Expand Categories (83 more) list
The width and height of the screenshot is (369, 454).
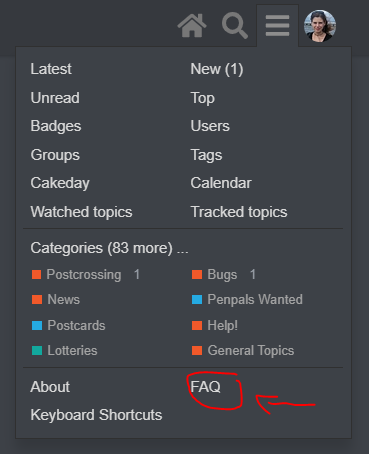click(x=109, y=248)
